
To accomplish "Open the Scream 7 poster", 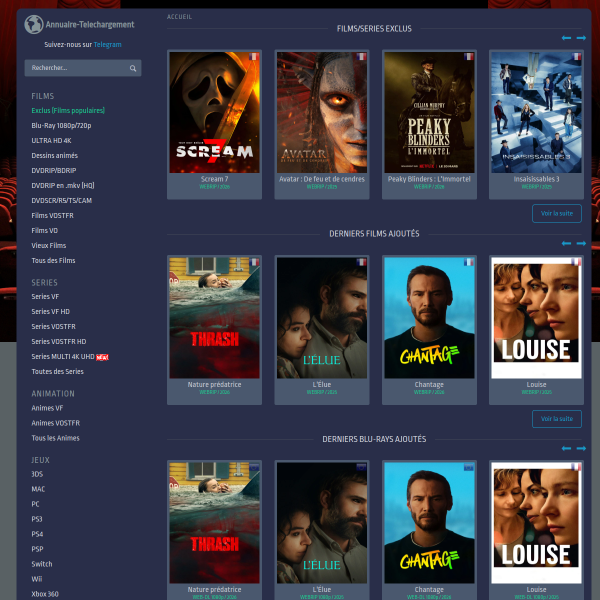I will 214,112.
